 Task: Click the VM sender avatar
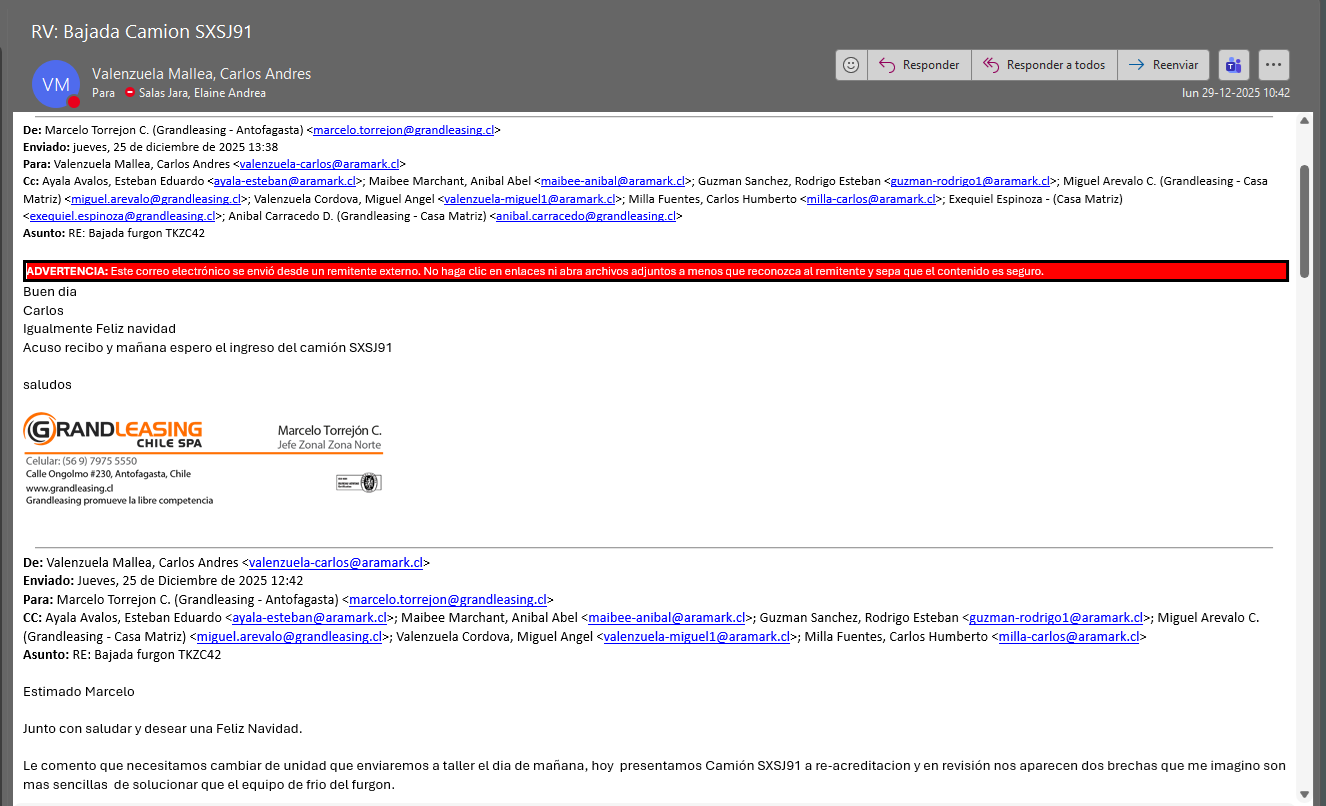coord(56,83)
